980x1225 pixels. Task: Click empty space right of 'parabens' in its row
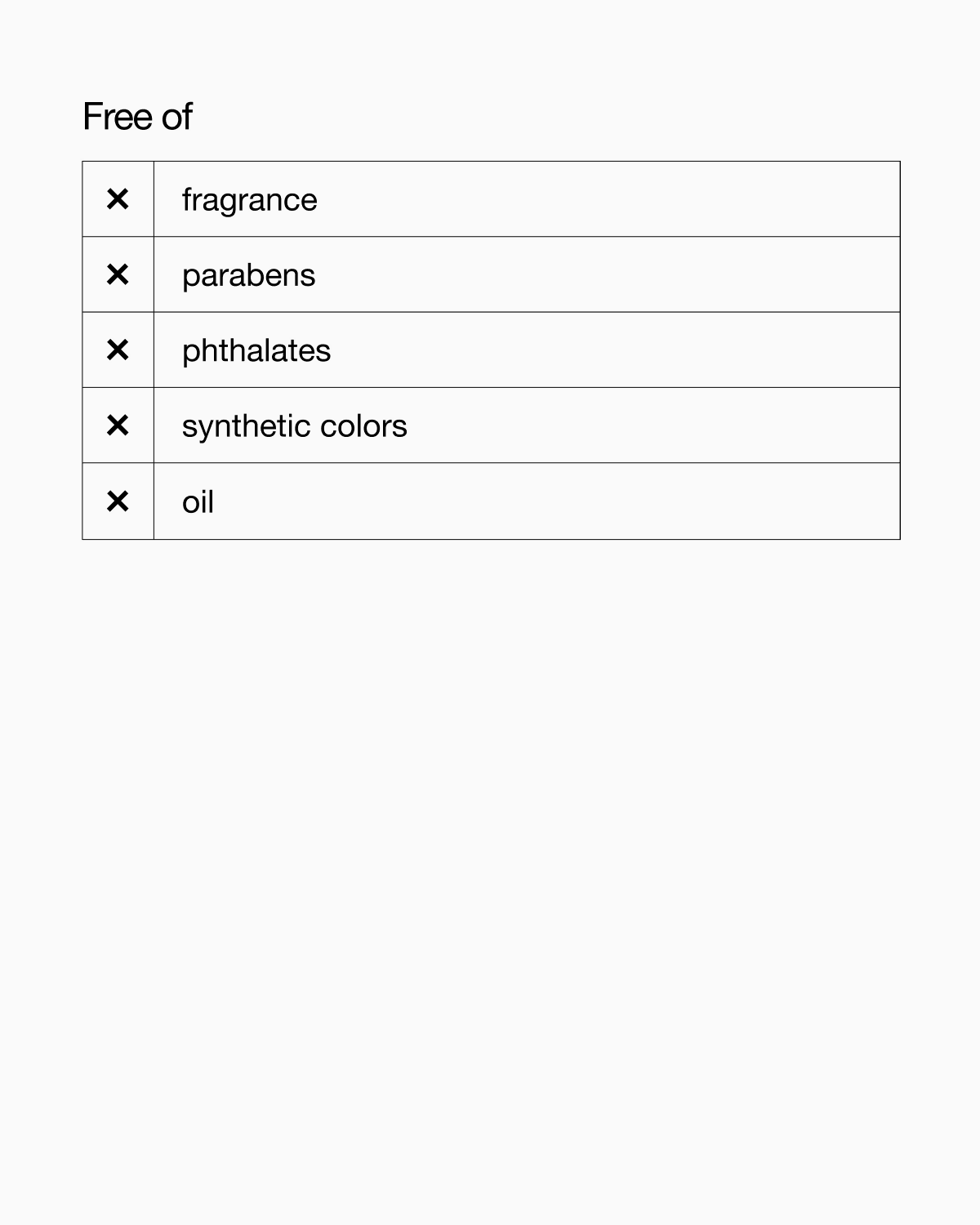coord(604,274)
